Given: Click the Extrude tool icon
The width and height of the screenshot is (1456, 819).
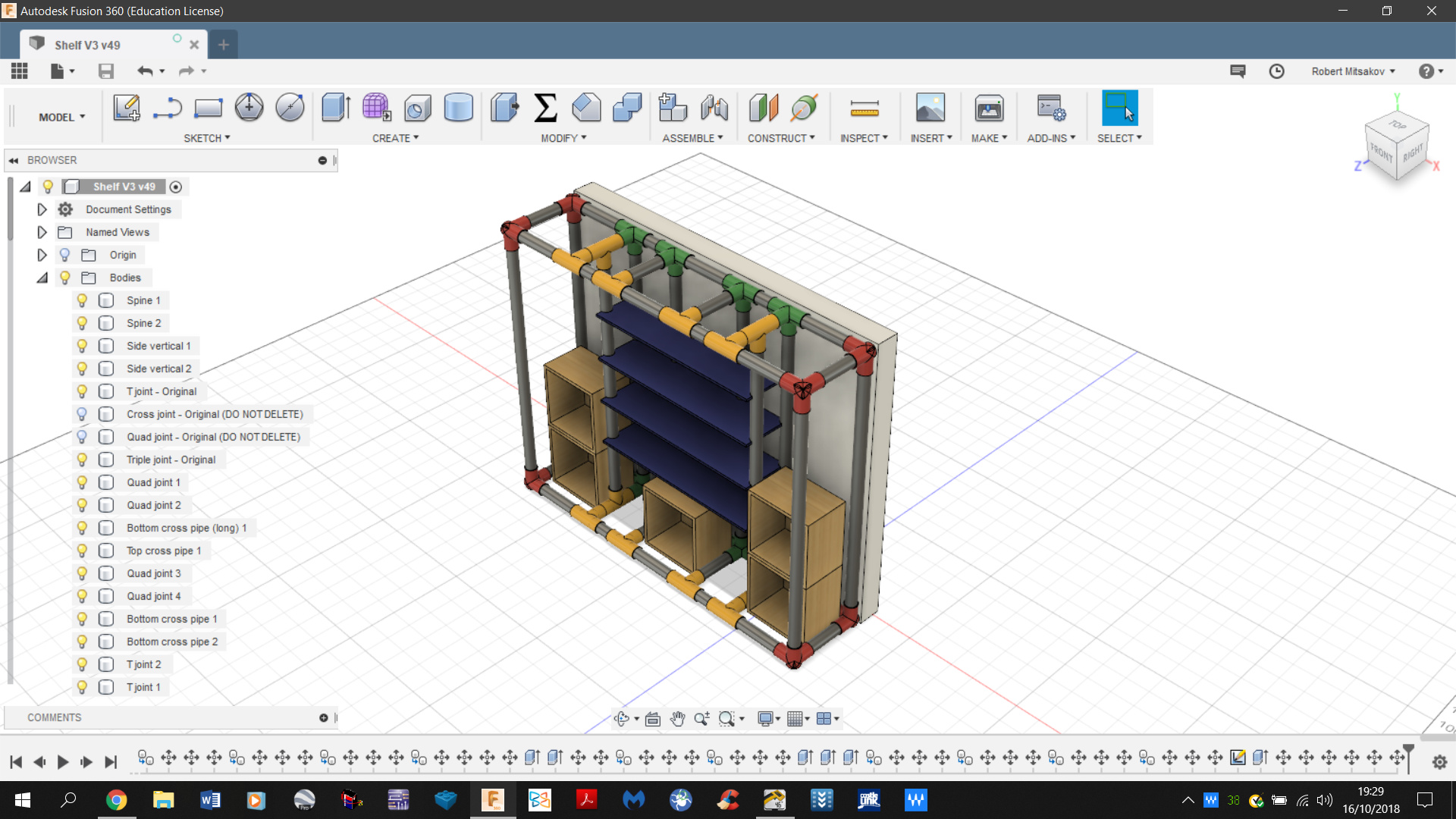Looking at the screenshot, I should [x=335, y=108].
